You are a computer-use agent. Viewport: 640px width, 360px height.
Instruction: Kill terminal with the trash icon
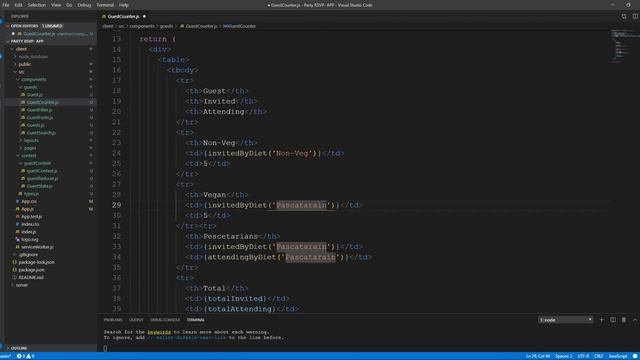[624, 320]
